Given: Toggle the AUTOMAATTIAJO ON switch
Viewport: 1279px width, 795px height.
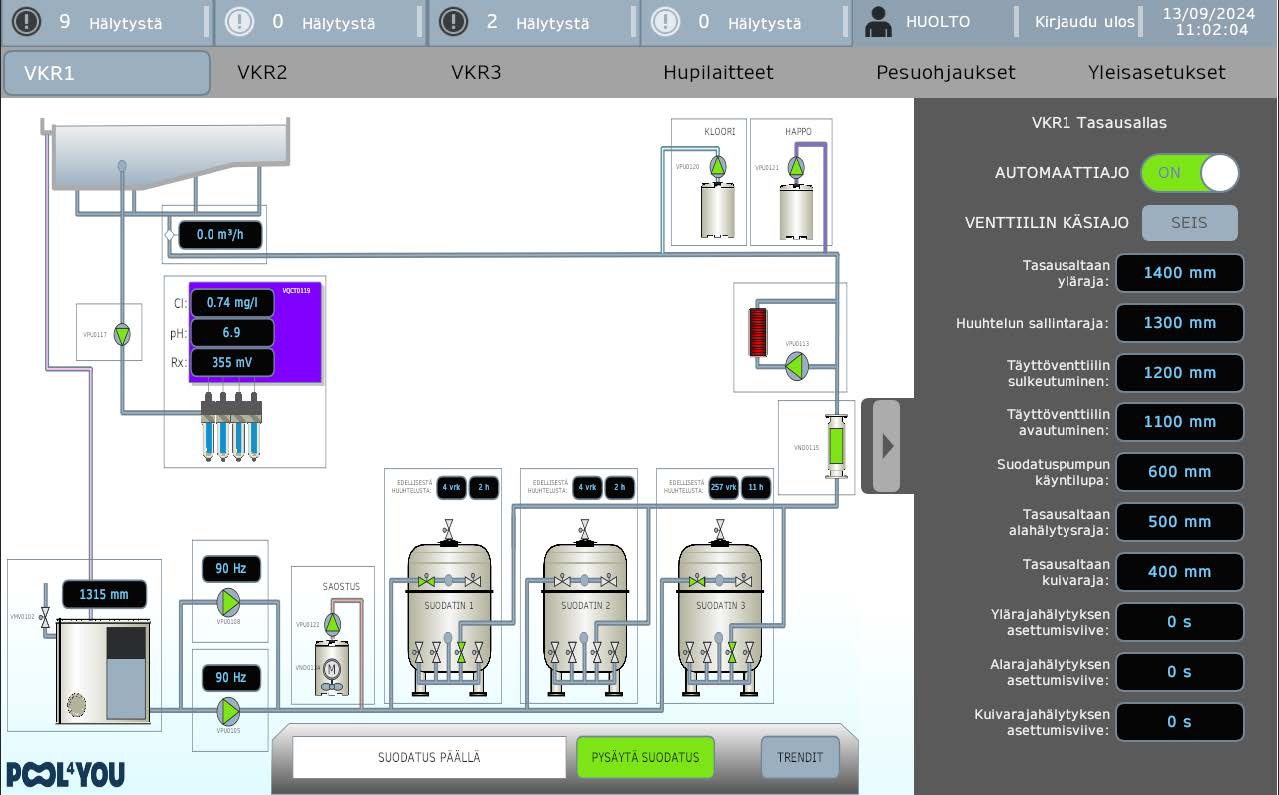Looking at the screenshot, I should click(x=1190, y=173).
